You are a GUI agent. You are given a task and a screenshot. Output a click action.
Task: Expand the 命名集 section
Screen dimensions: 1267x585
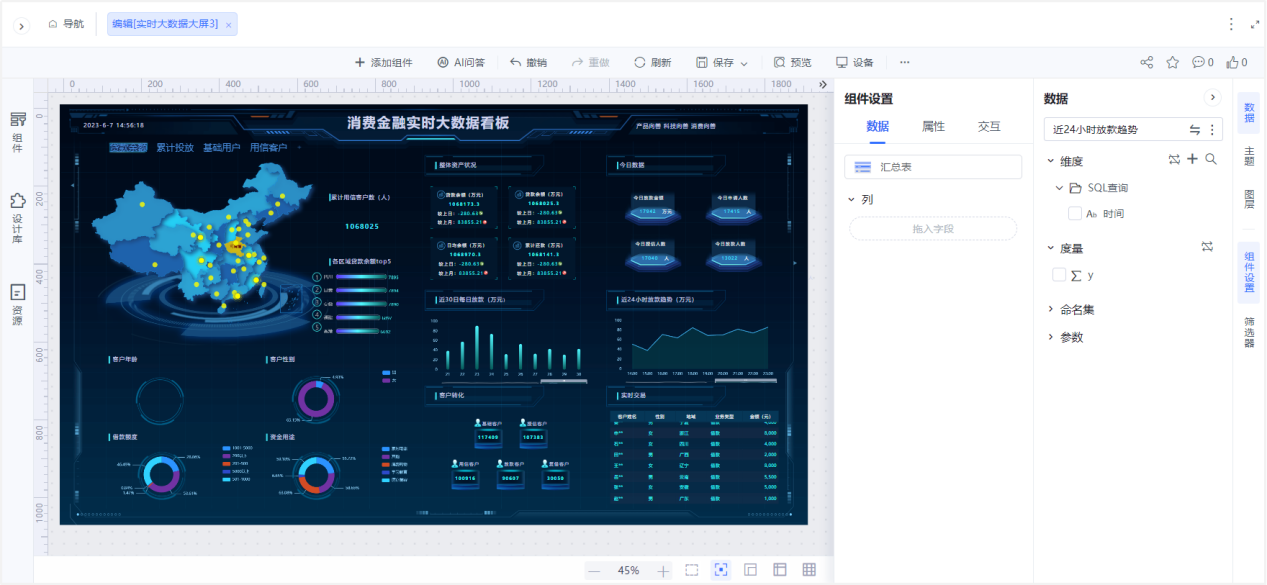pyautogui.click(x=1050, y=310)
